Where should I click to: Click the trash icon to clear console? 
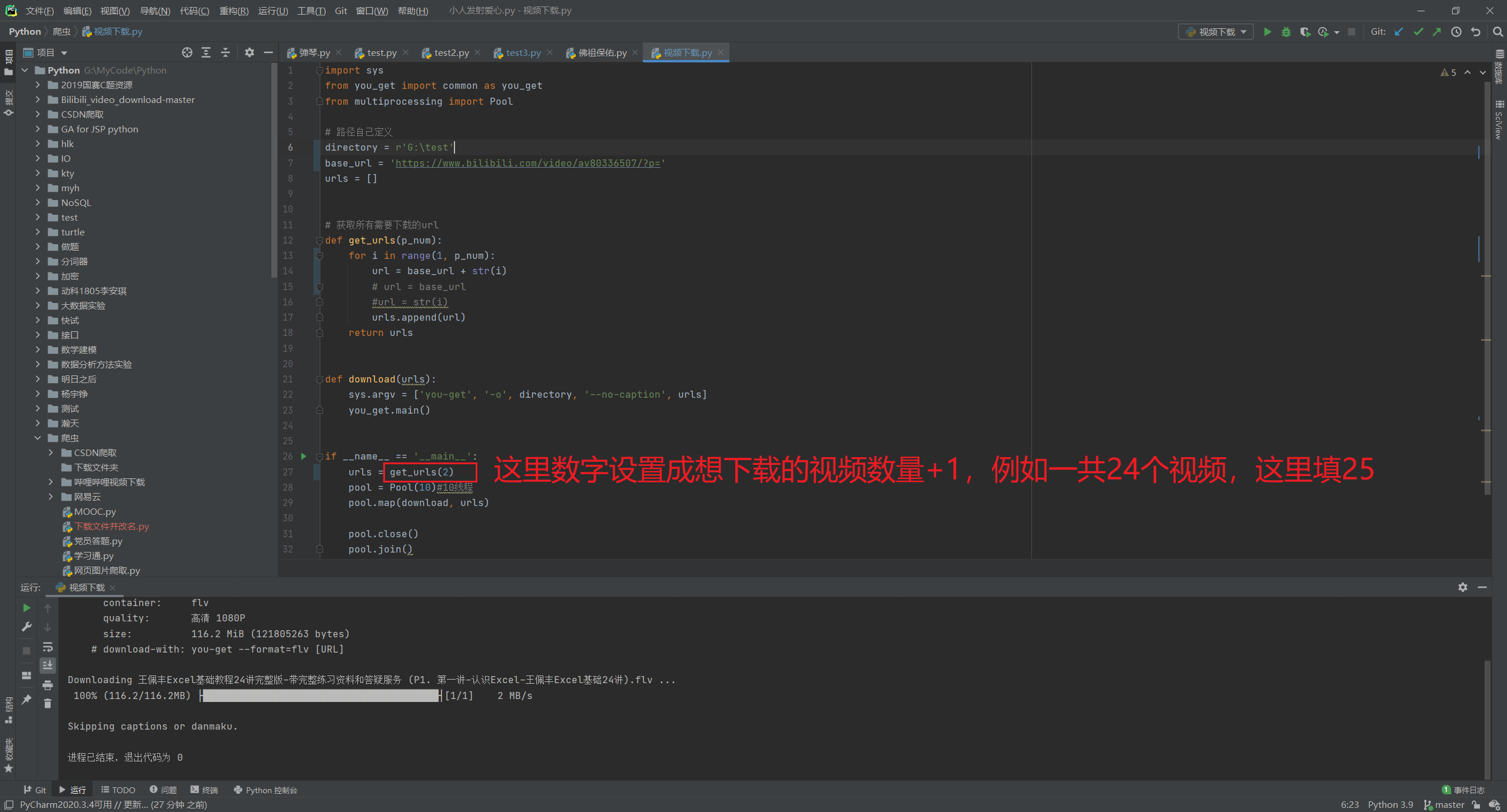tap(48, 703)
